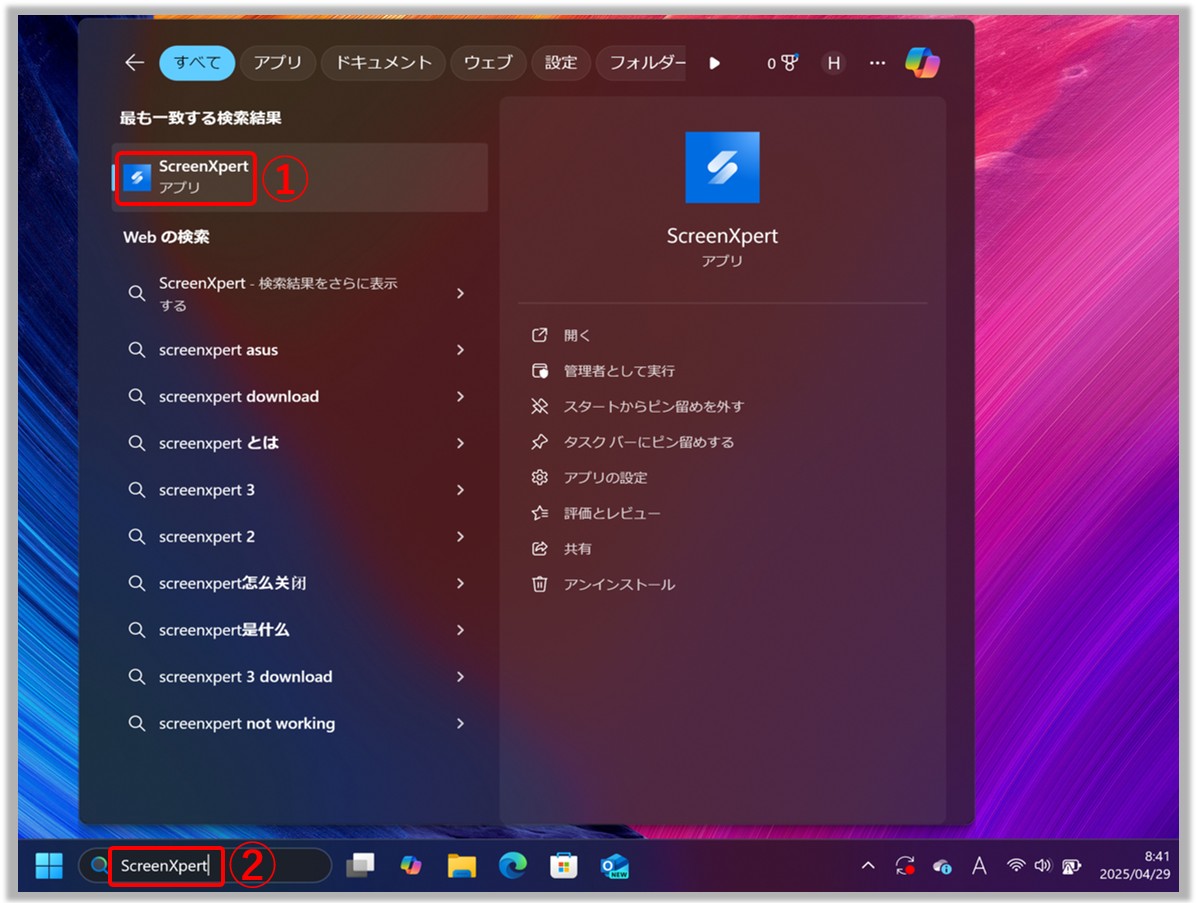
Task: Switch to the アプリ filter tab
Action: 277,63
